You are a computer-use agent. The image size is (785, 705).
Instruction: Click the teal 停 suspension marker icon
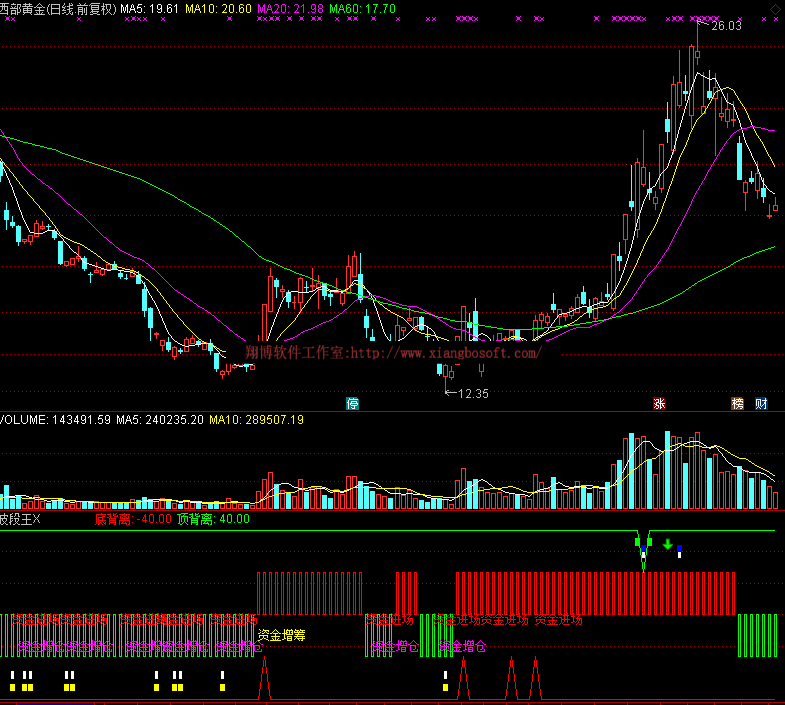(x=352, y=404)
